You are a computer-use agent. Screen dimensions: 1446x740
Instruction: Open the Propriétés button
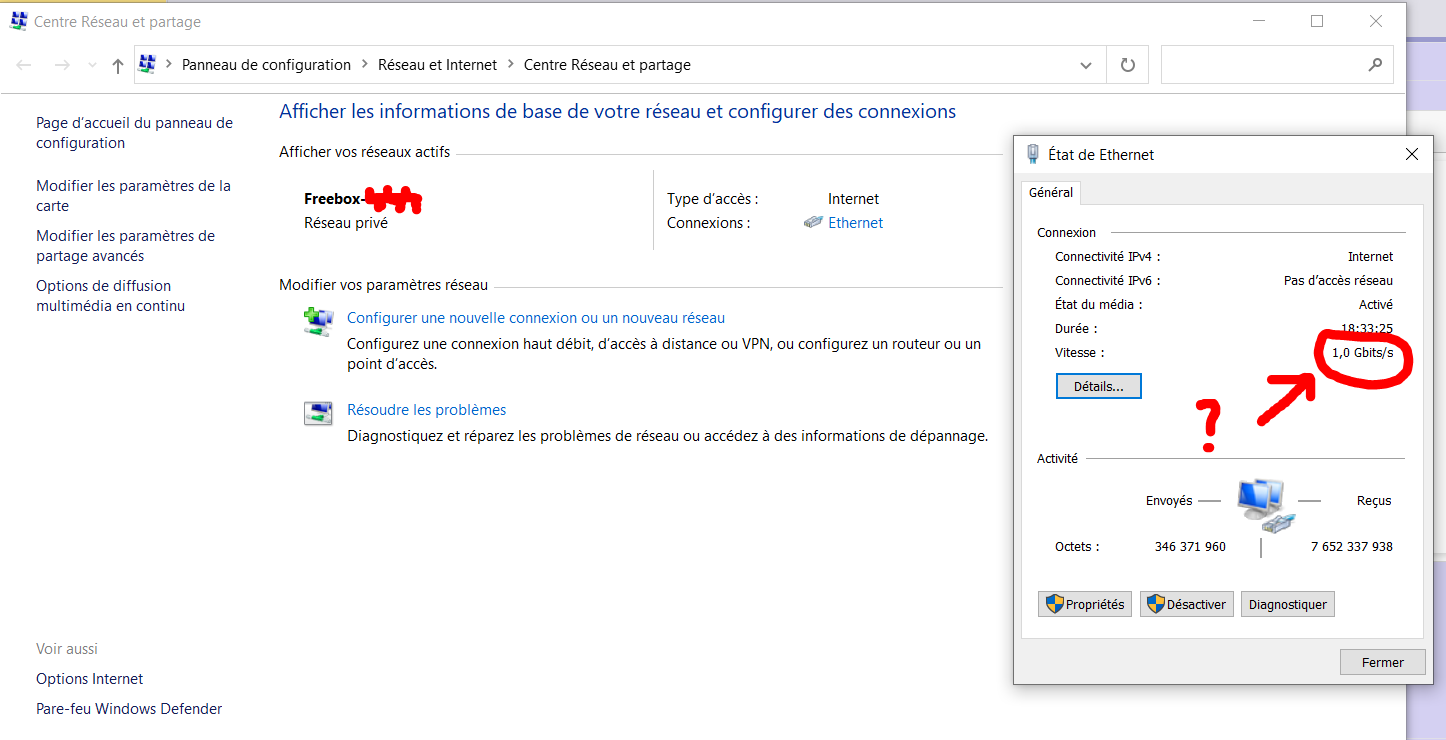pos(1085,604)
